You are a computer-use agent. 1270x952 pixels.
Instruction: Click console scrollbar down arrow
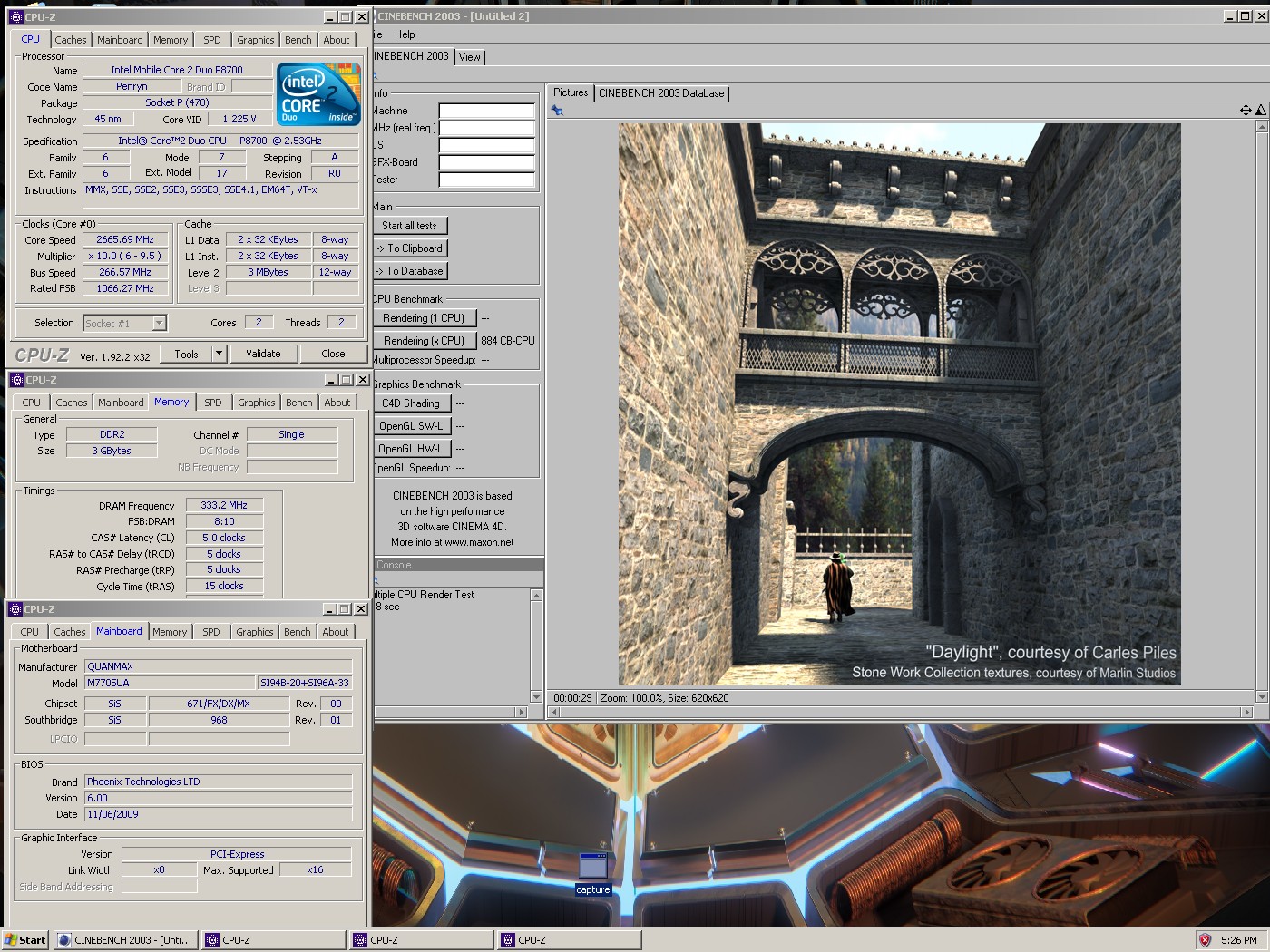[x=536, y=697]
